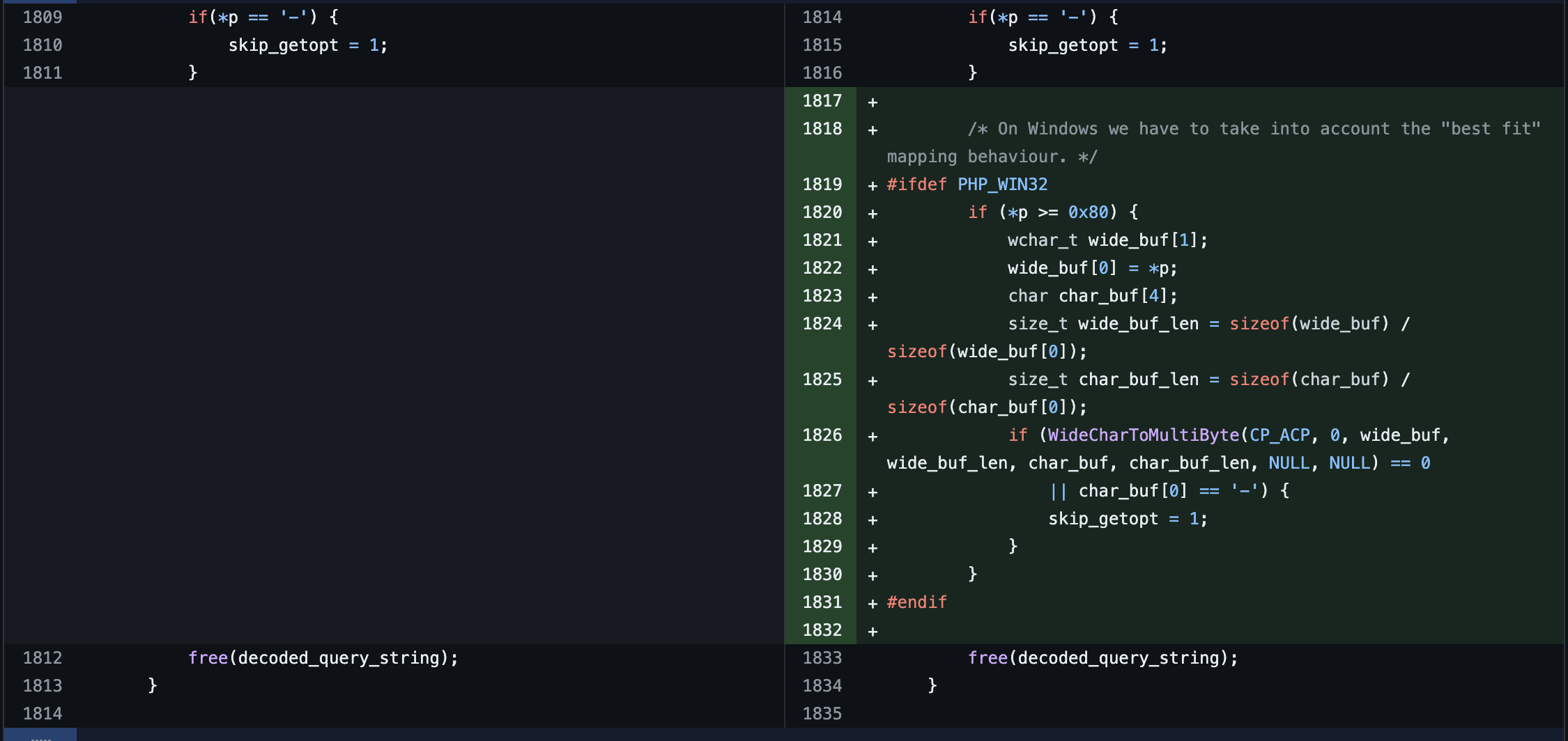This screenshot has width=1568, height=741.
Task: Click added line number 1831
Action: coord(822,602)
